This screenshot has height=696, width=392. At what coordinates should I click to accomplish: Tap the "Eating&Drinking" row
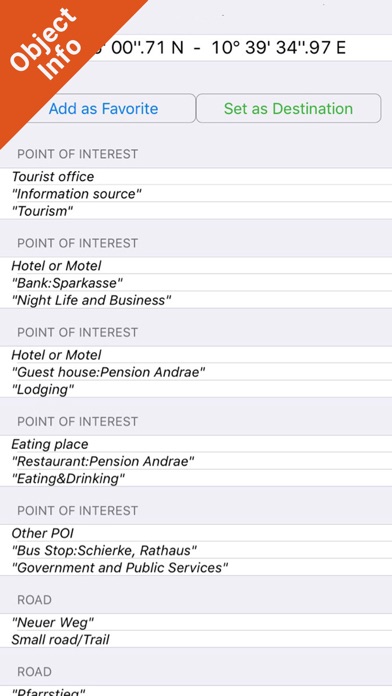[196, 478]
